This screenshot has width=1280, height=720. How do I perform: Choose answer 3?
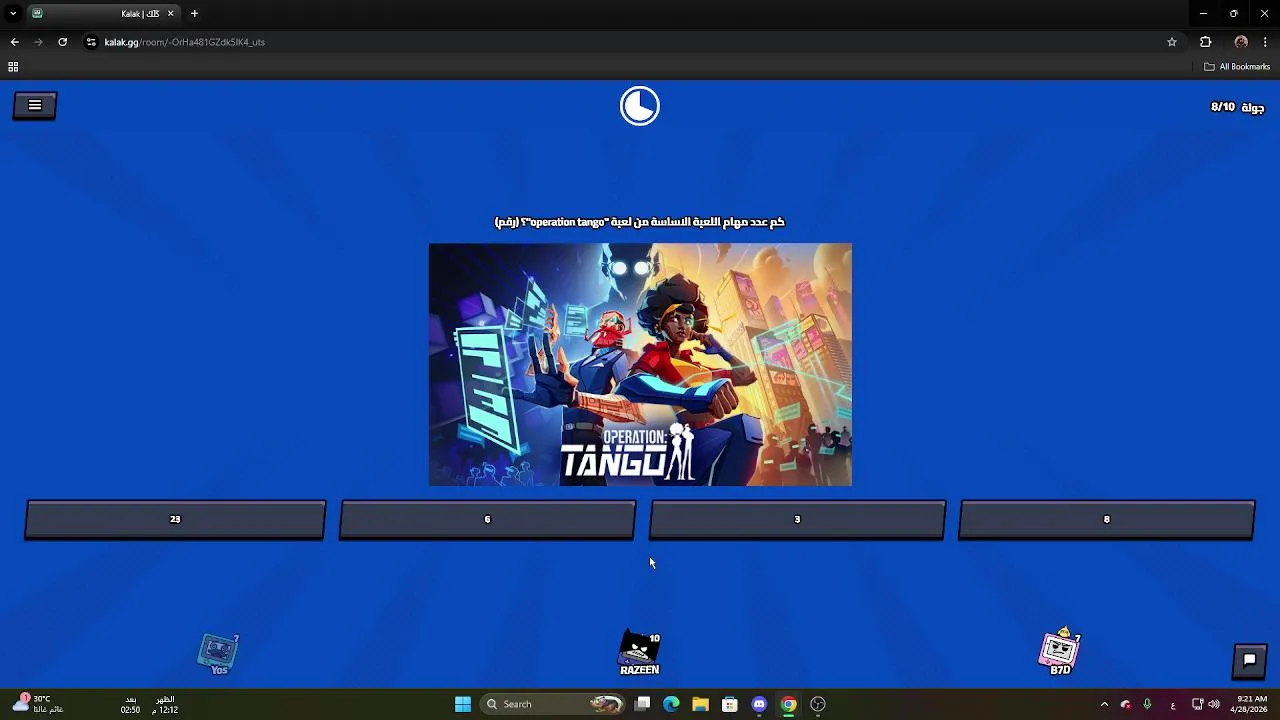click(797, 519)
